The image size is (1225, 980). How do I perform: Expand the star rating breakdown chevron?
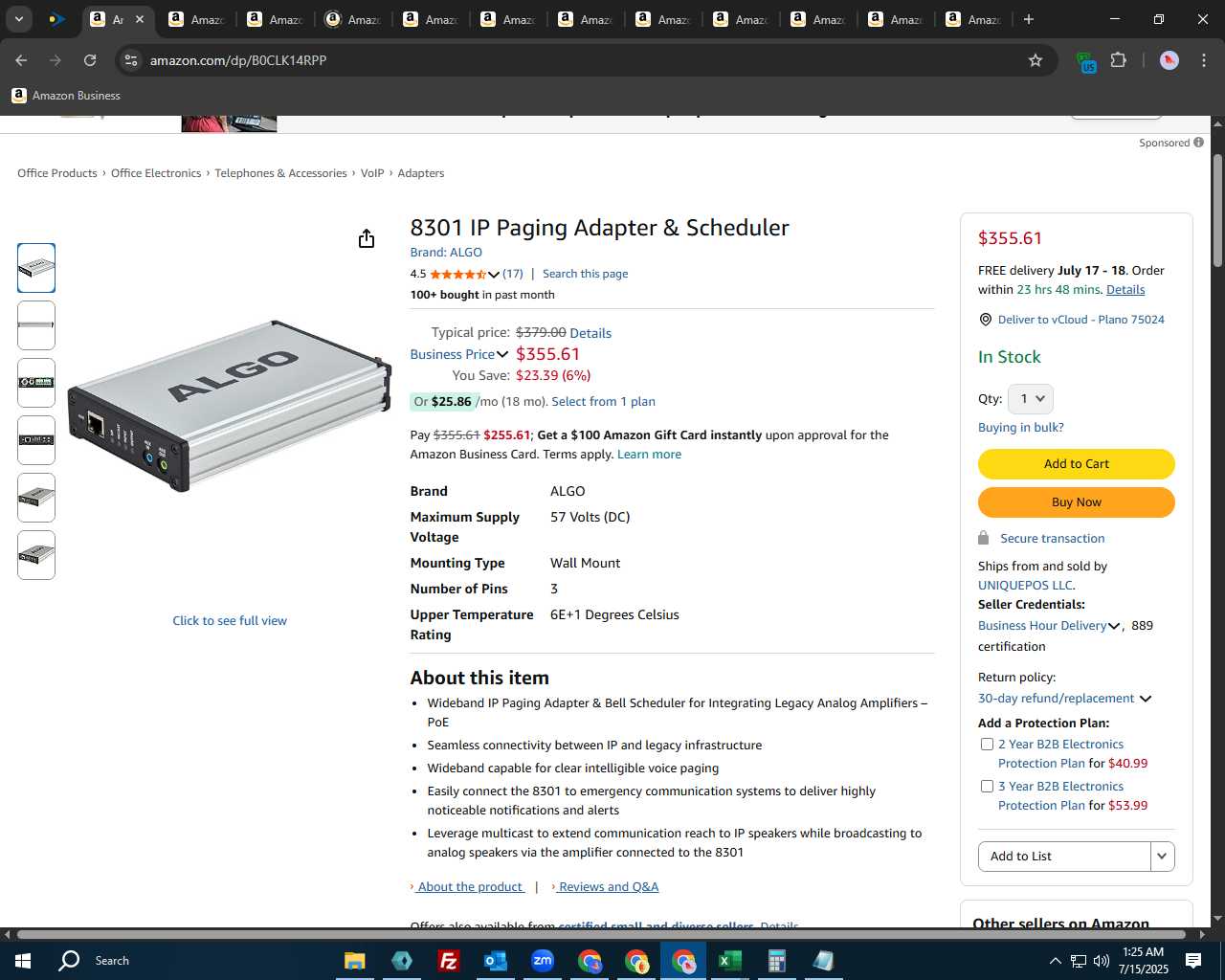[494, 274]
